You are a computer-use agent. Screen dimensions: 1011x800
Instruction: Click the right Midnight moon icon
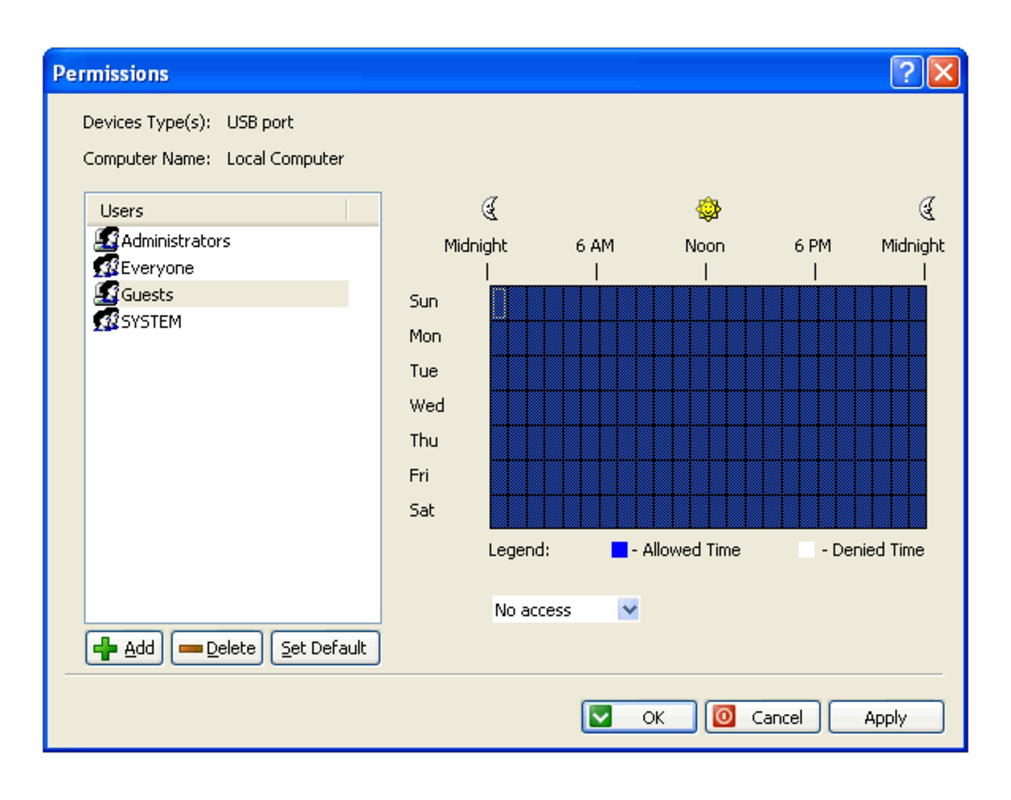coord(927,209)
